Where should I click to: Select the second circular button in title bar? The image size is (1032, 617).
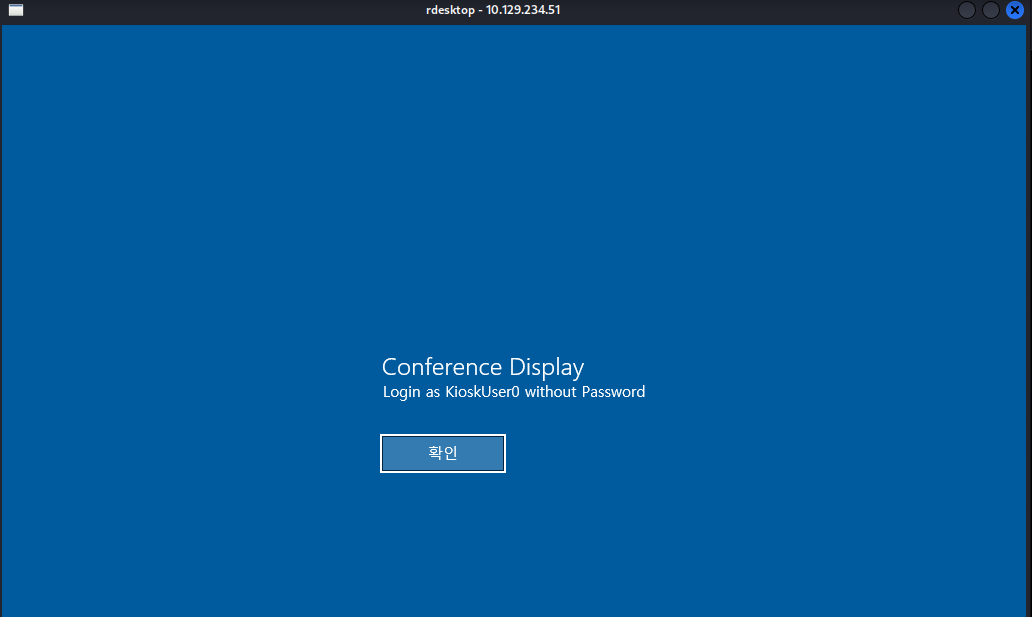click(990, 10)
